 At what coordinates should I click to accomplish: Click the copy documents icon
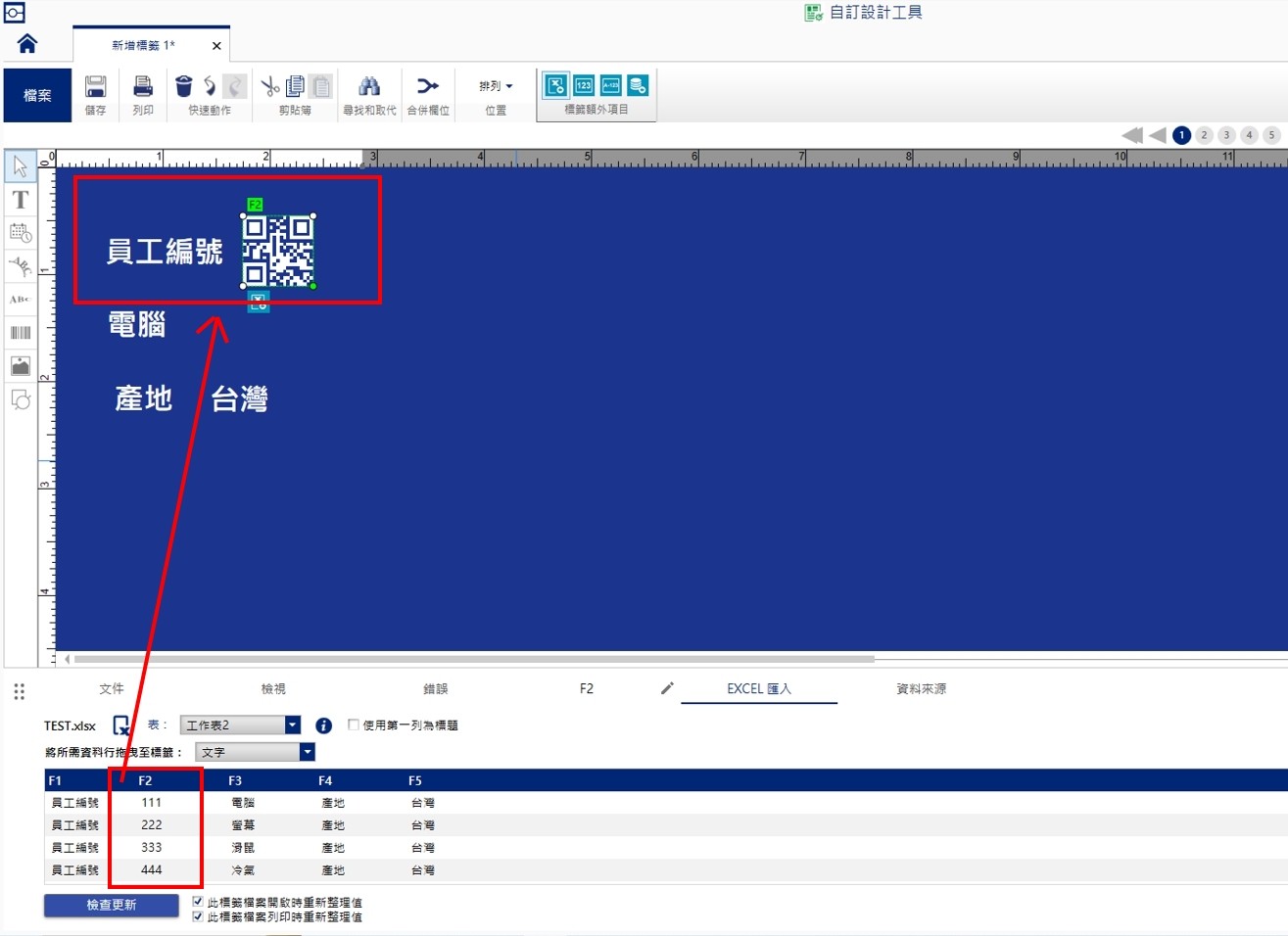coord(295,86)
